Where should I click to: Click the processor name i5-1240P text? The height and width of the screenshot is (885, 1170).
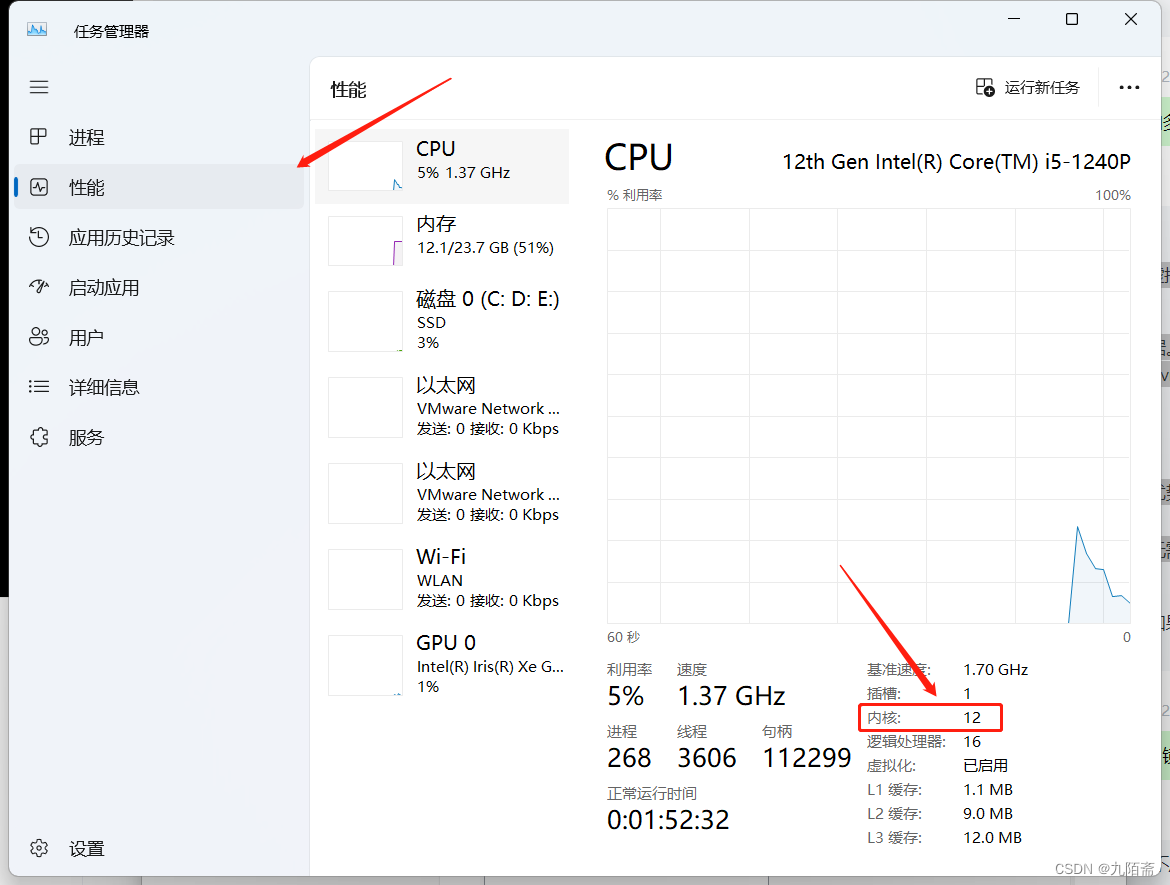[957, 162]
